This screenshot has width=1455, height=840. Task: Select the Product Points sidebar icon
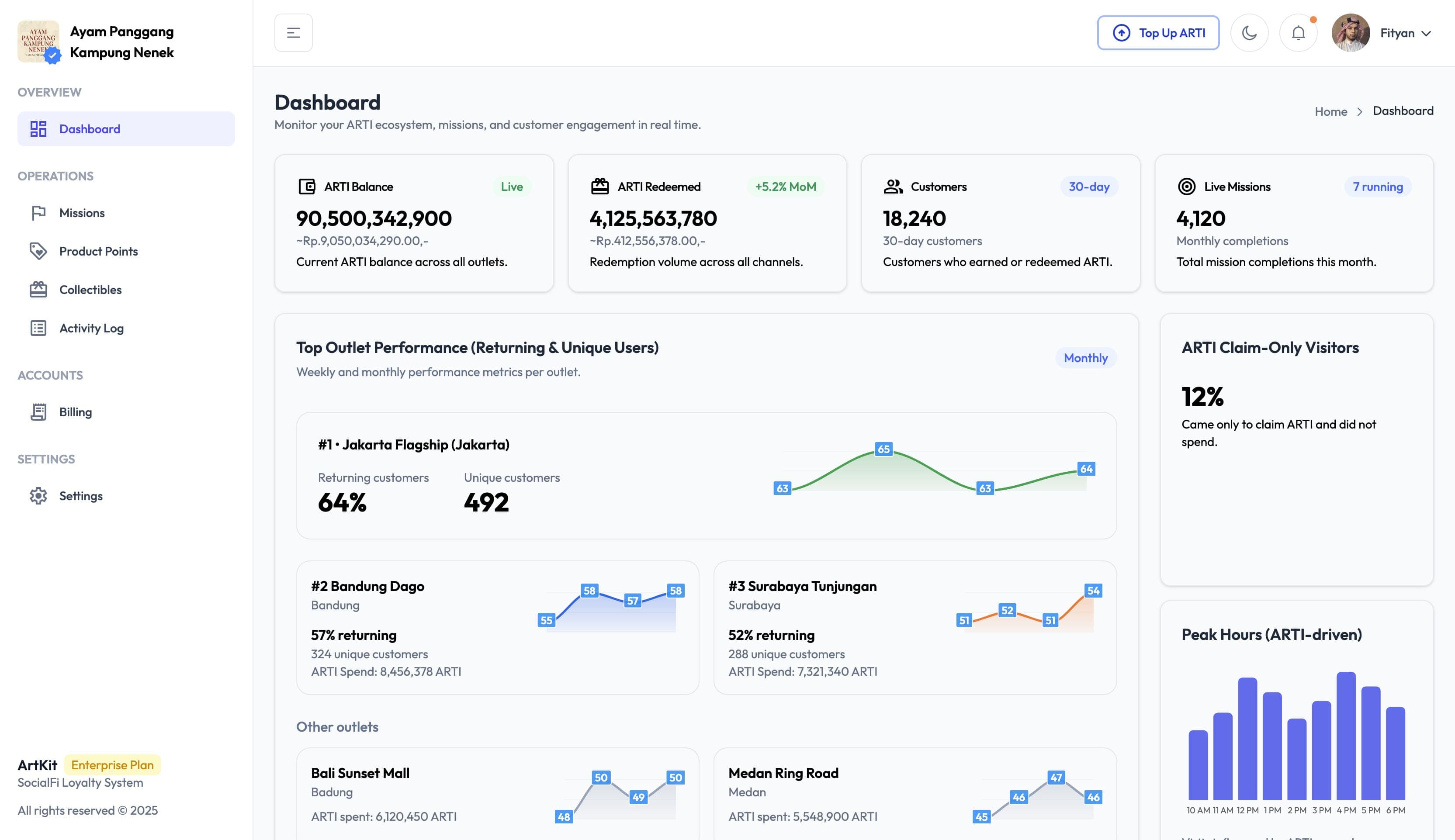click(x=38, y=251)
